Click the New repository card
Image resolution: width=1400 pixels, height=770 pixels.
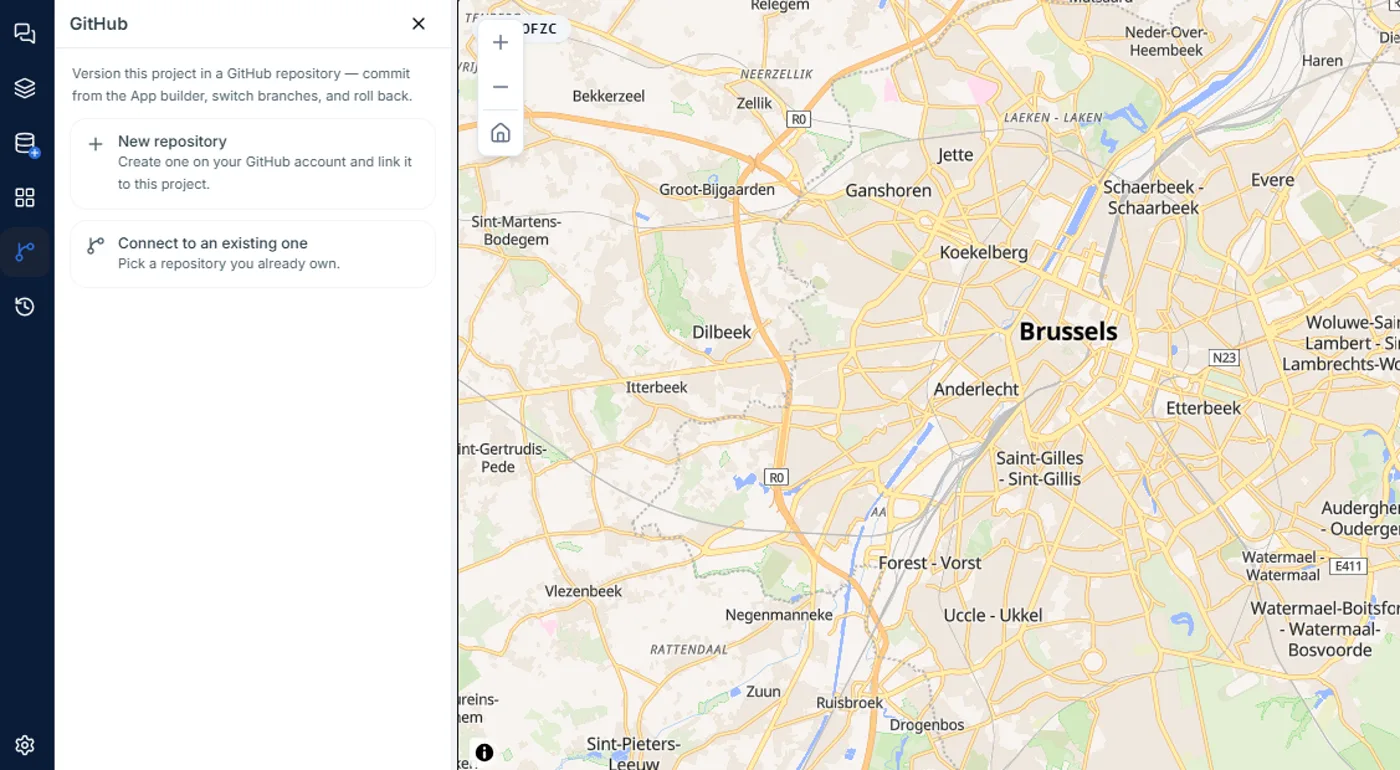(253, 163)
